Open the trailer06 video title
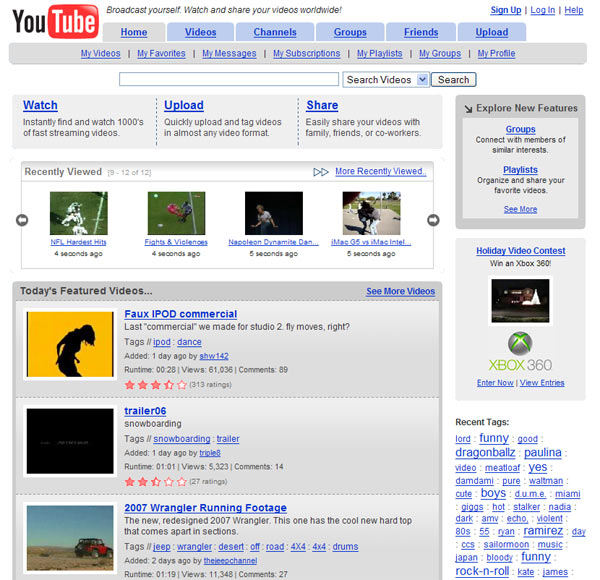The width and height of the screenshot is (600, 580). [145, 411]
